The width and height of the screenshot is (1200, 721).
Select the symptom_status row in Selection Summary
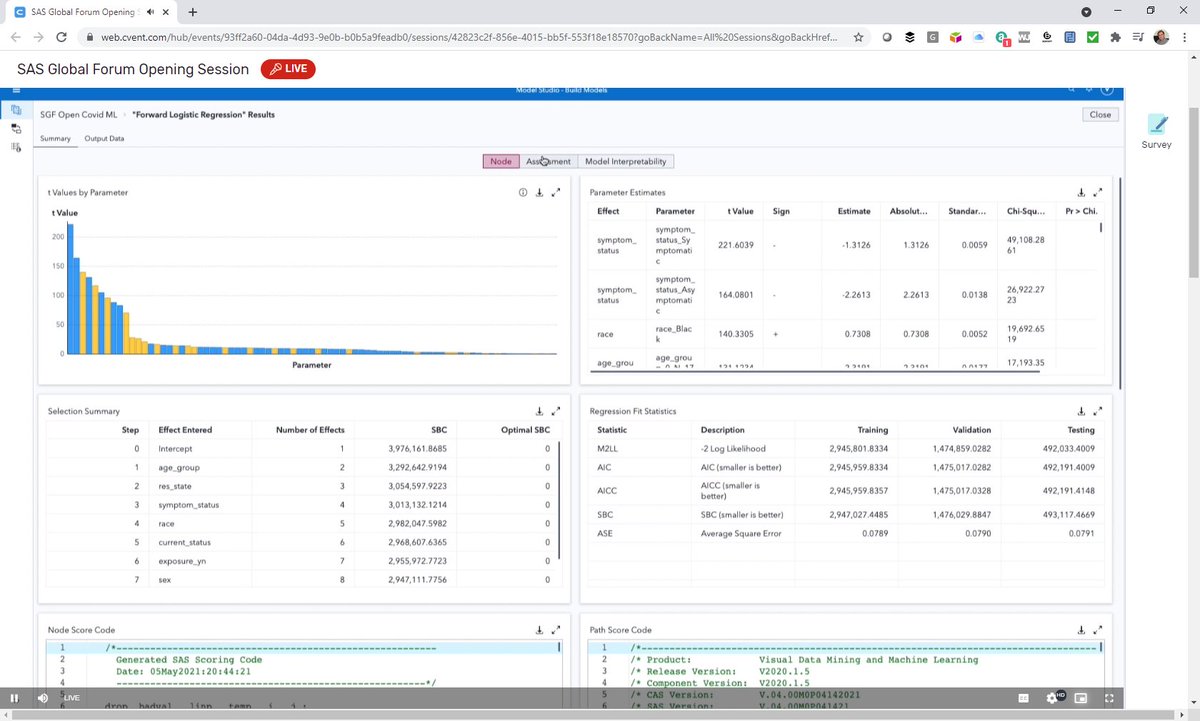click(303, 504)
